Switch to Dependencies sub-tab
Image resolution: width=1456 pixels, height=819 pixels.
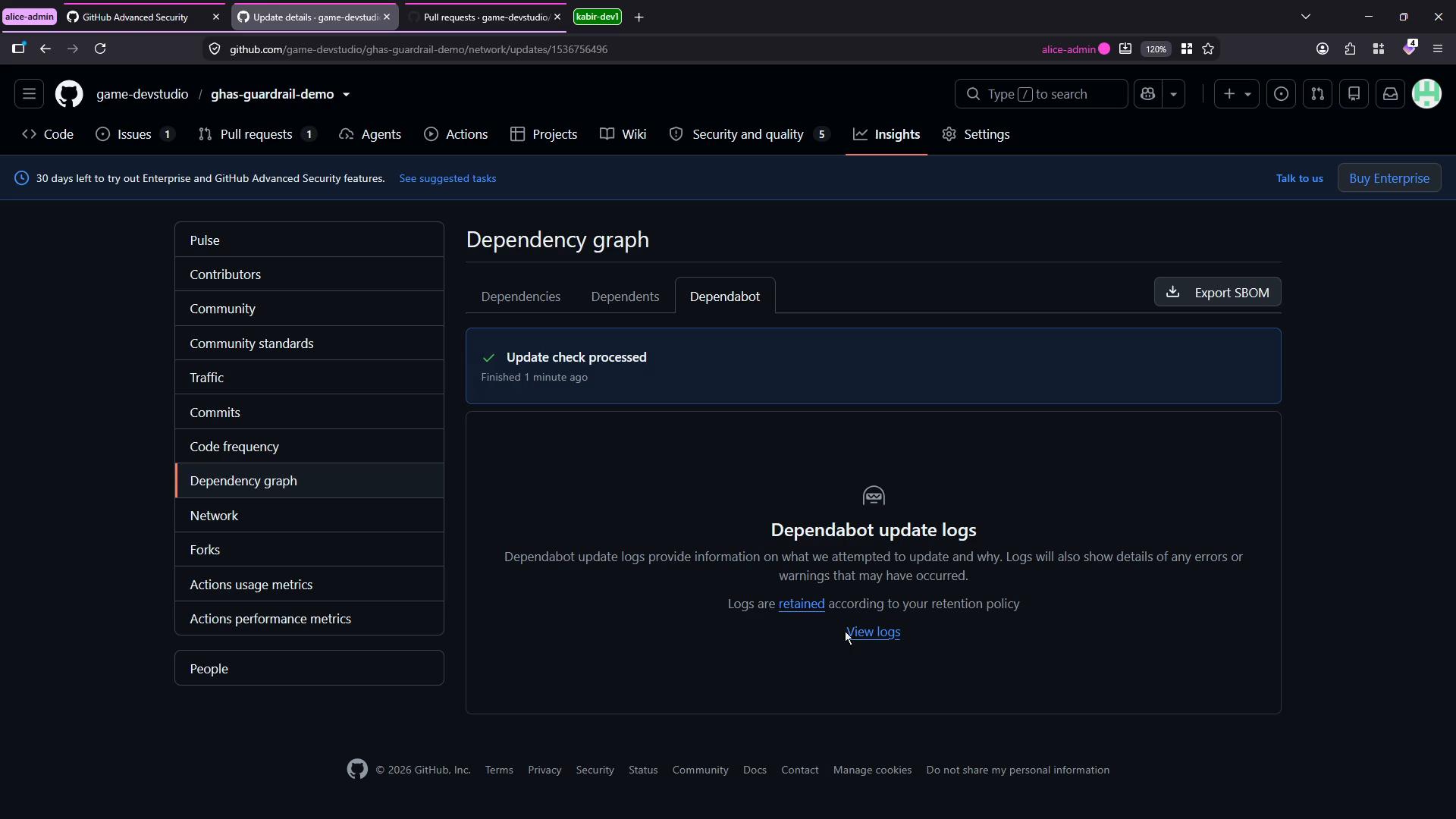[x=520, y=297]
